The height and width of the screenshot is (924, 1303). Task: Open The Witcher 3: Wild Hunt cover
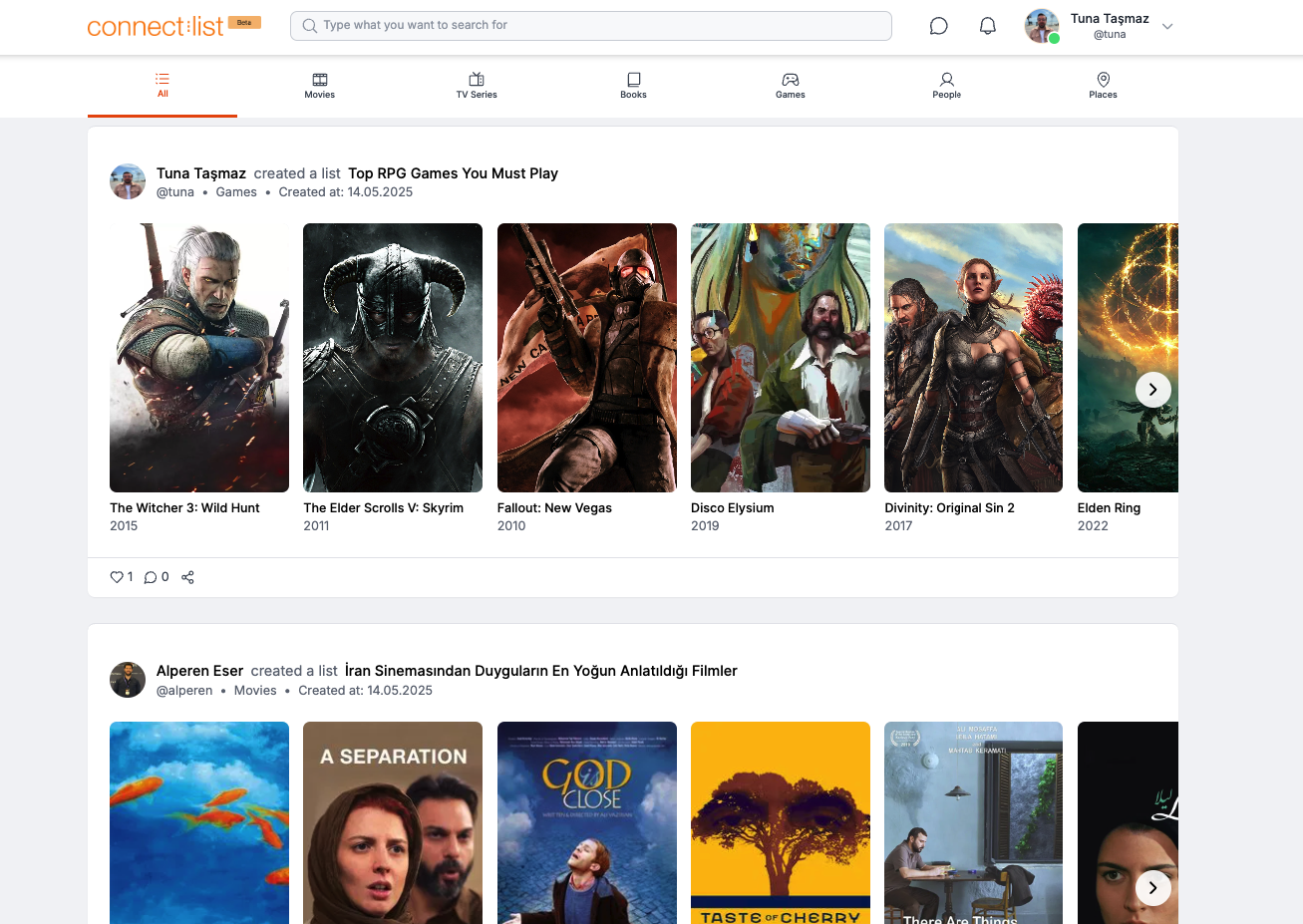pyautogui.click(x=199, y=358)
